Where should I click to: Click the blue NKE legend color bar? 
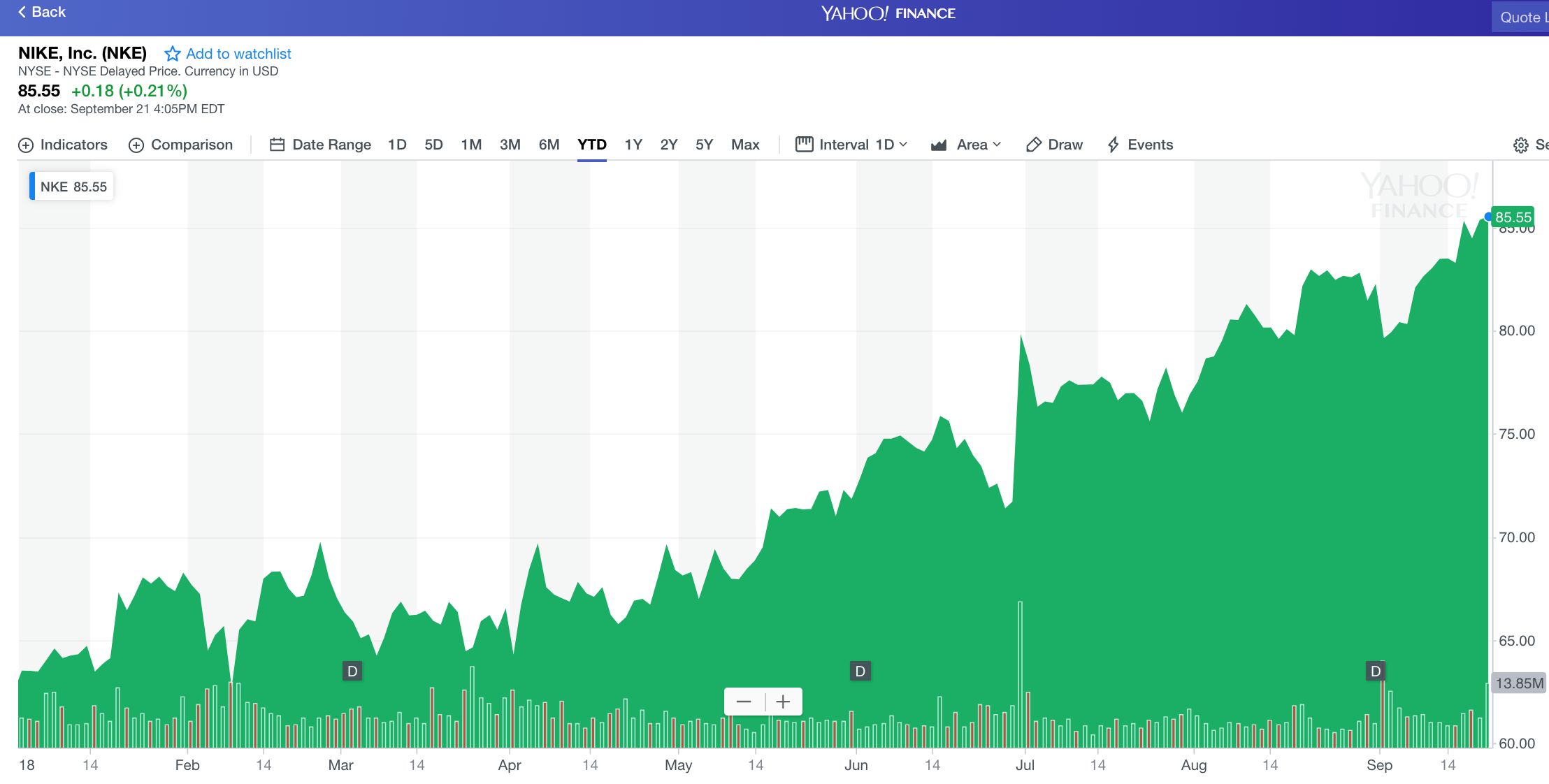click(x=31, y=187)
